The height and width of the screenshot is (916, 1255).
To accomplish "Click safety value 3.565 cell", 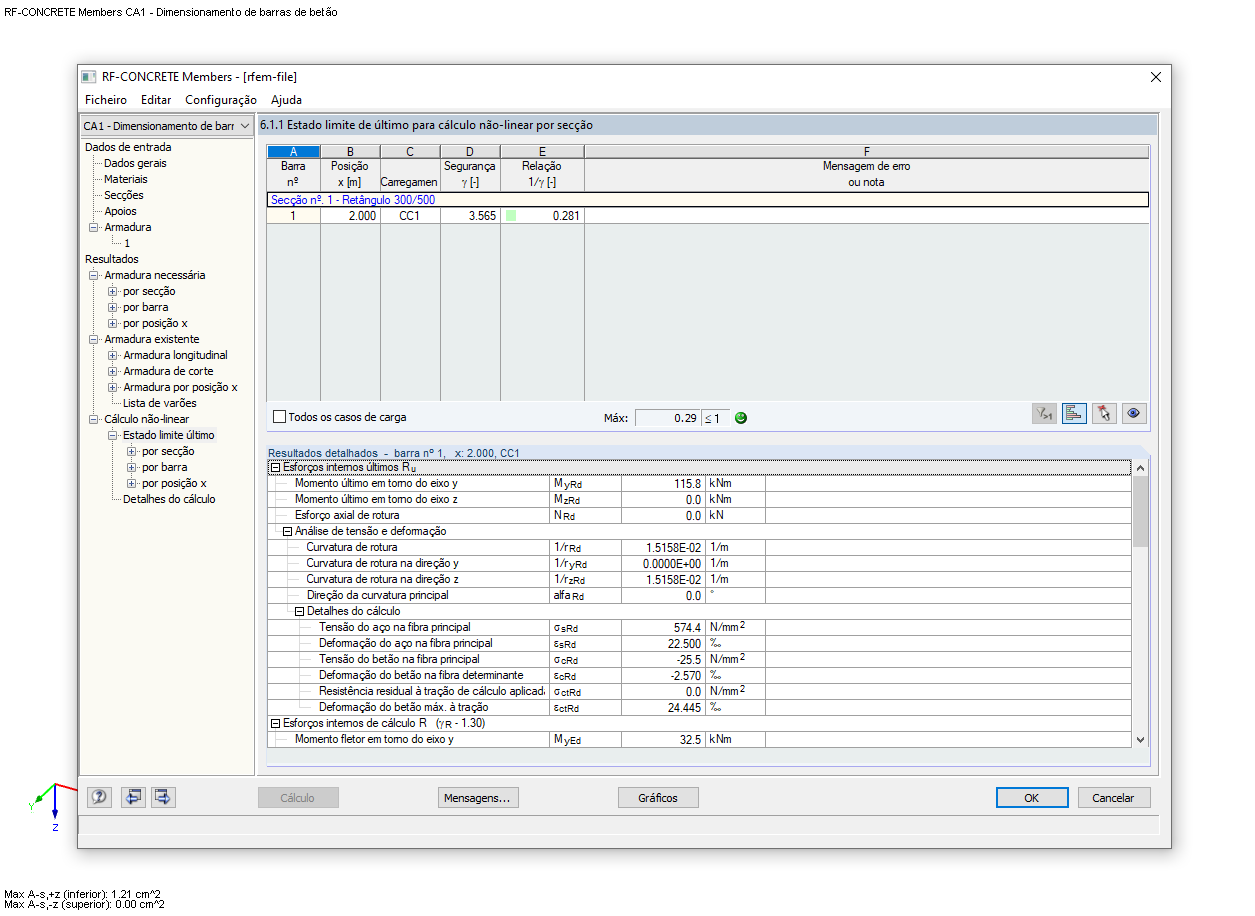I will click(x=470, y=215).
